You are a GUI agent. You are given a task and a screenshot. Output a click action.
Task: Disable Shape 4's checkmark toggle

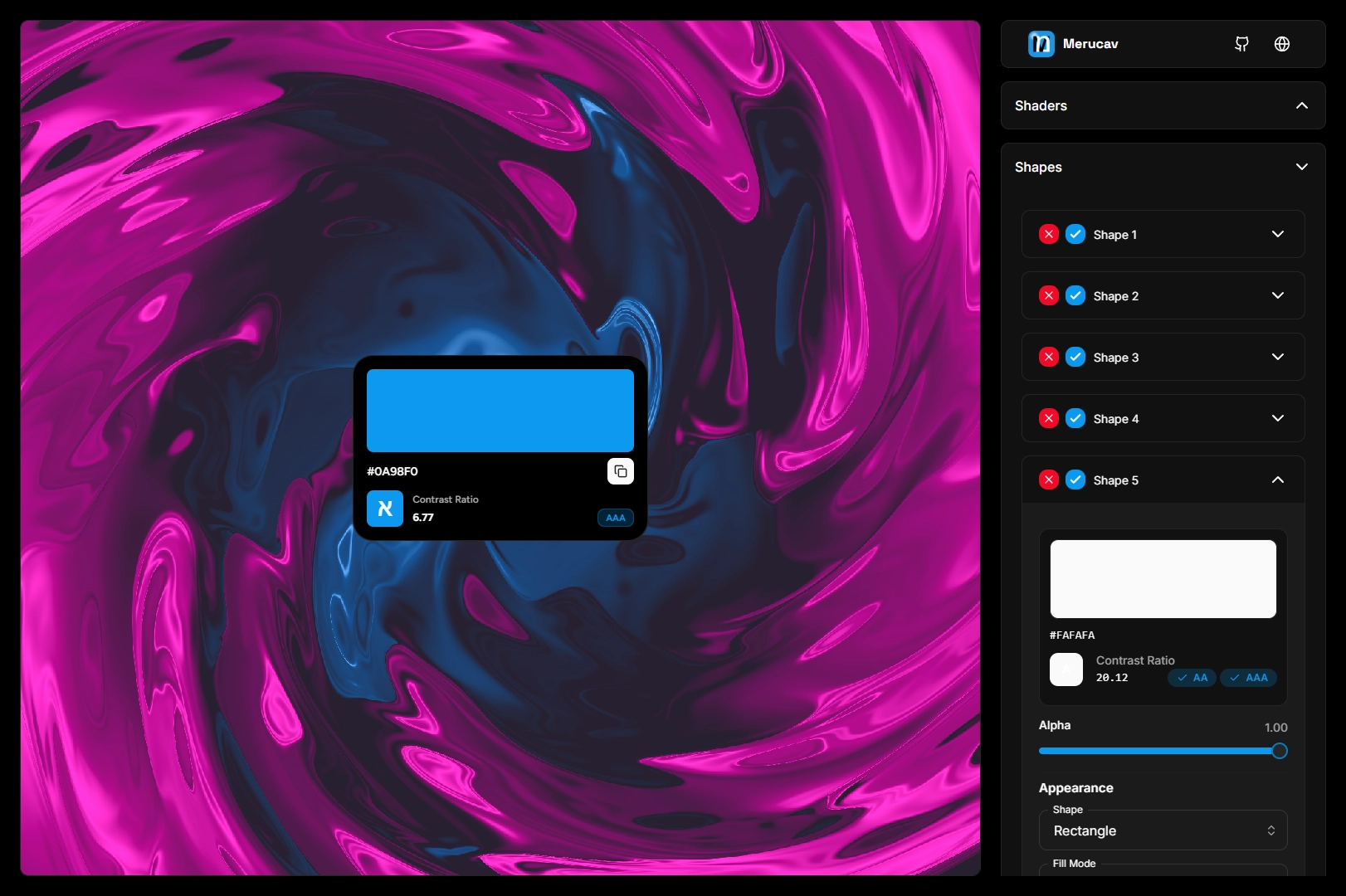point(1076,418)
